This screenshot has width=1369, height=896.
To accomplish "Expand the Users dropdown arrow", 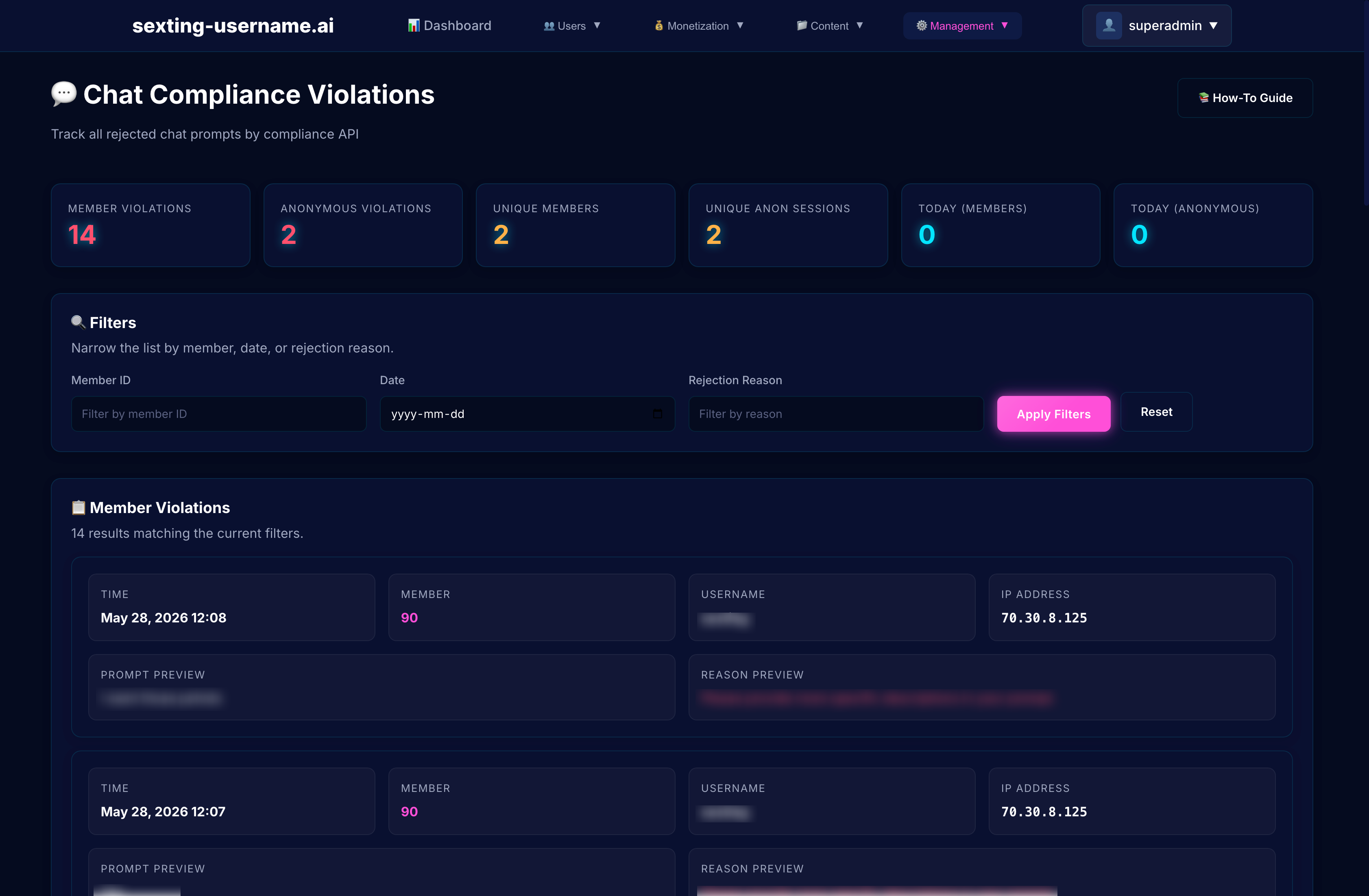I will tap(597, 25).
